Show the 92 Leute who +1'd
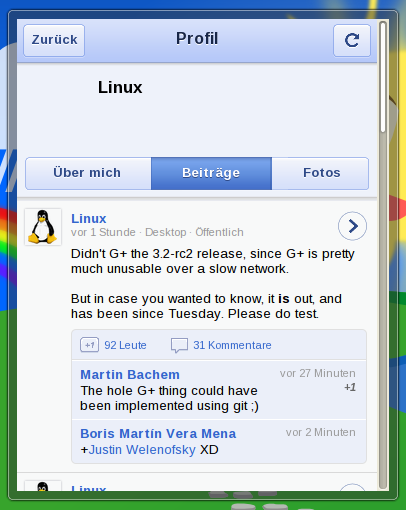 (125, 345)
